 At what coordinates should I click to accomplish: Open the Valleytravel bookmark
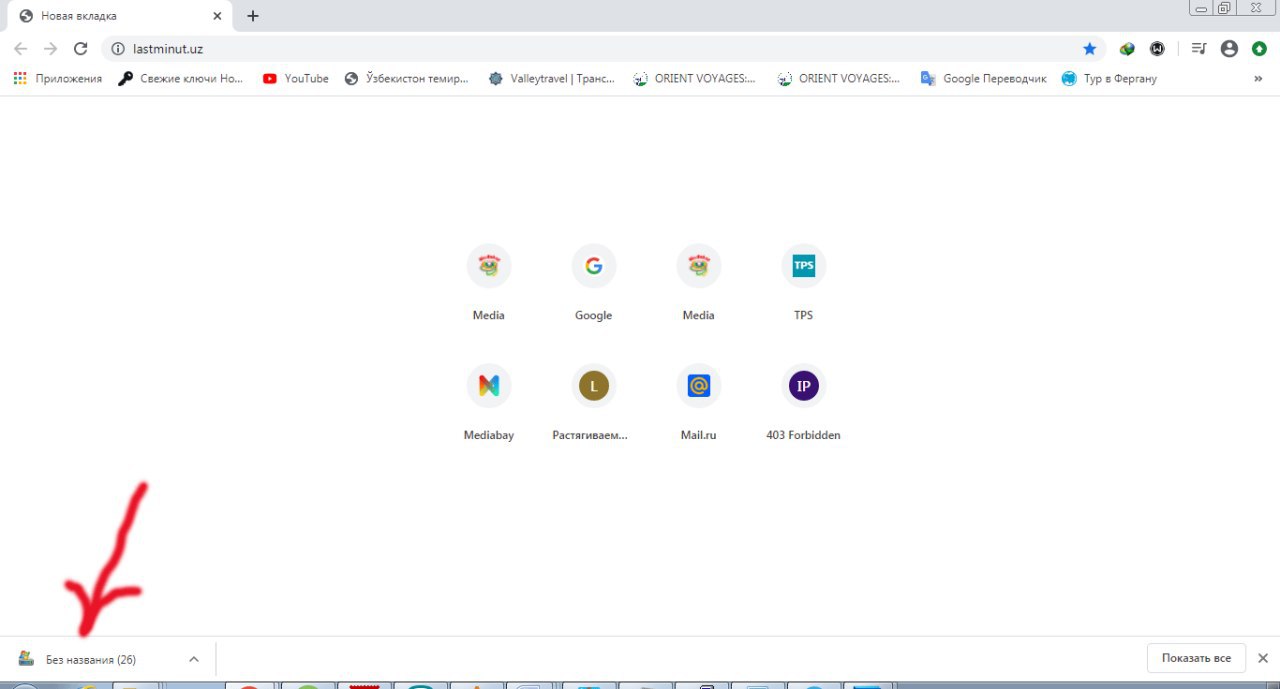pyautogui.click(x=552, y=78)
